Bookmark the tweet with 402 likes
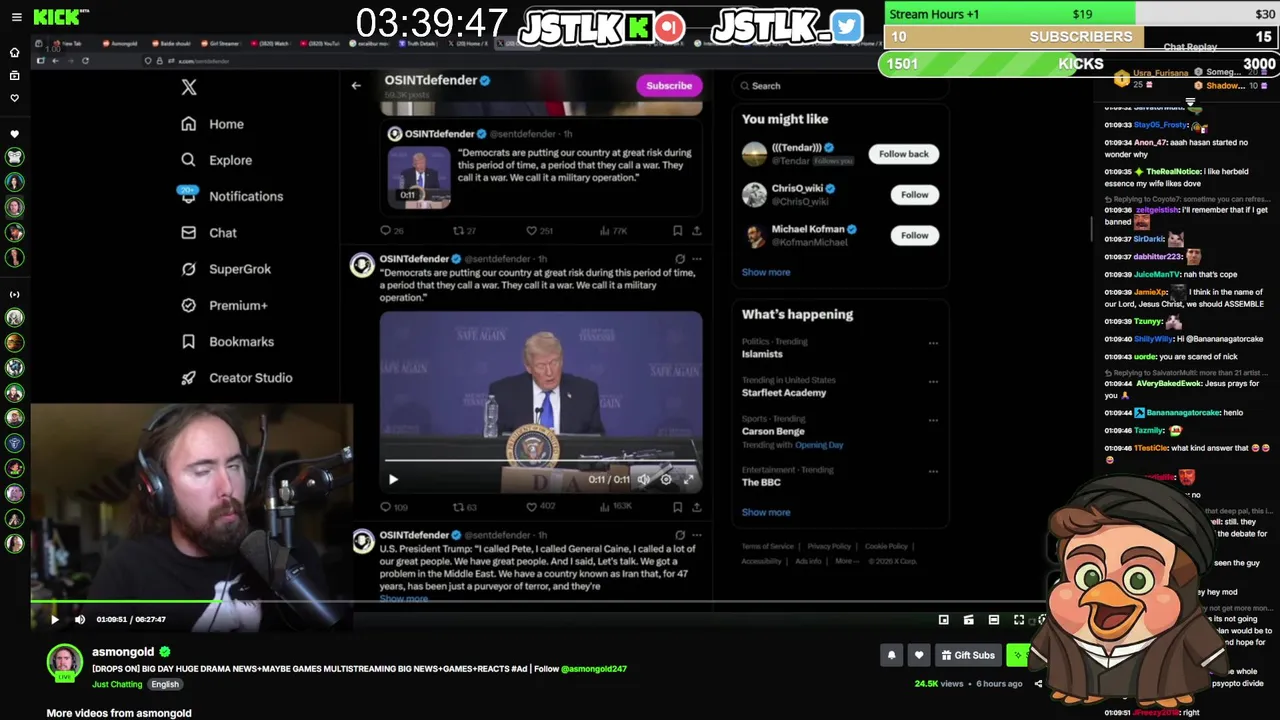Screen dimensions: 1280x720 coord(677,507)
